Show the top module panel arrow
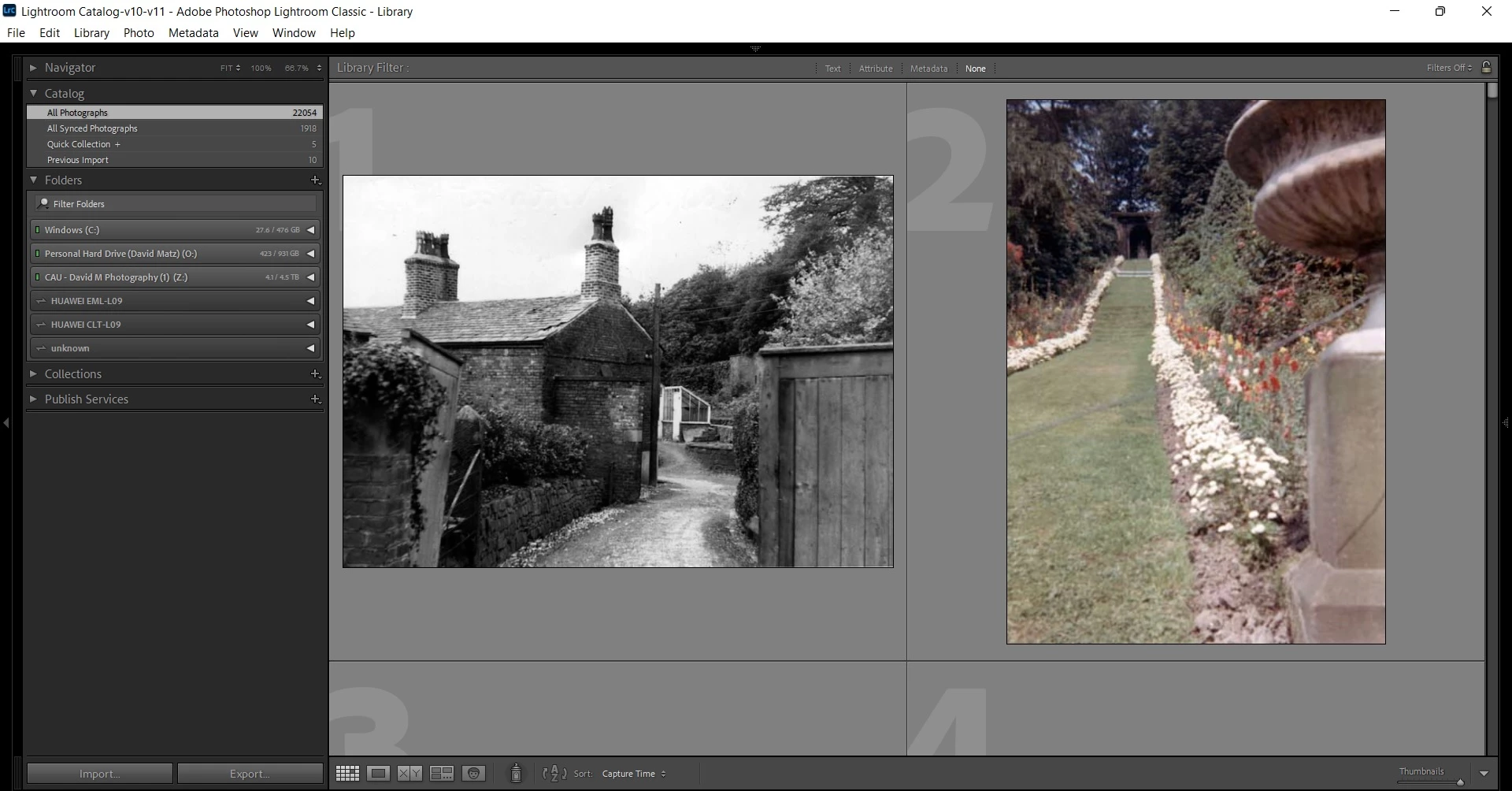Image resolution: width=1512 pixels, height=791 pixels. click(755, 49)
